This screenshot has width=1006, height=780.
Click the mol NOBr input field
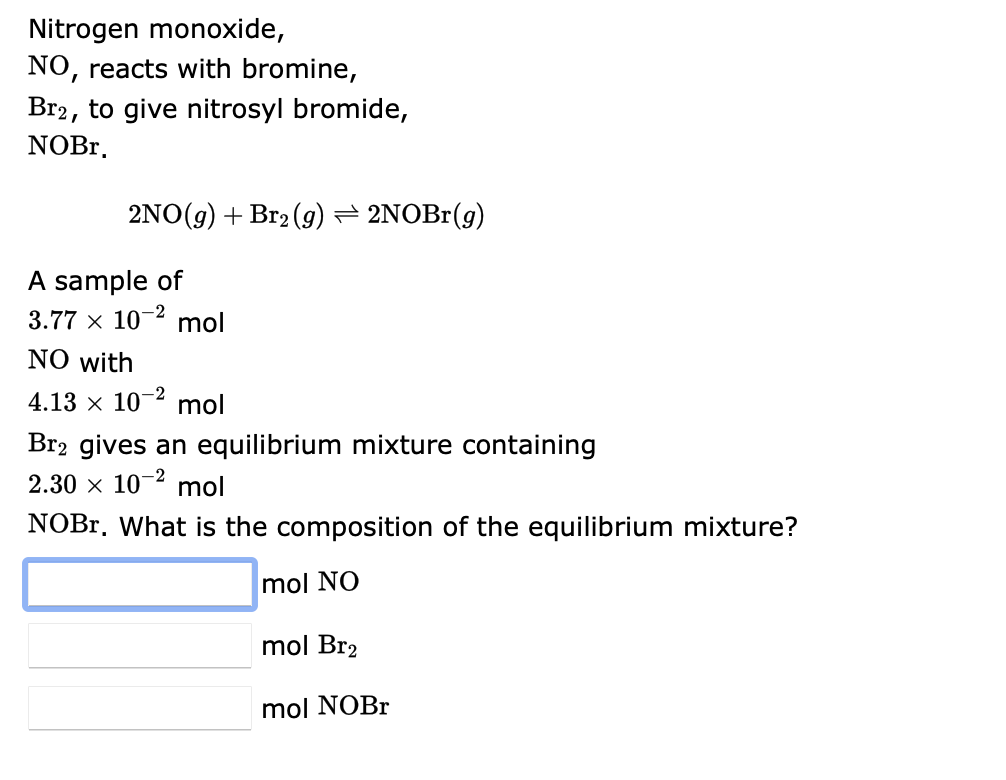coord(139,707)
